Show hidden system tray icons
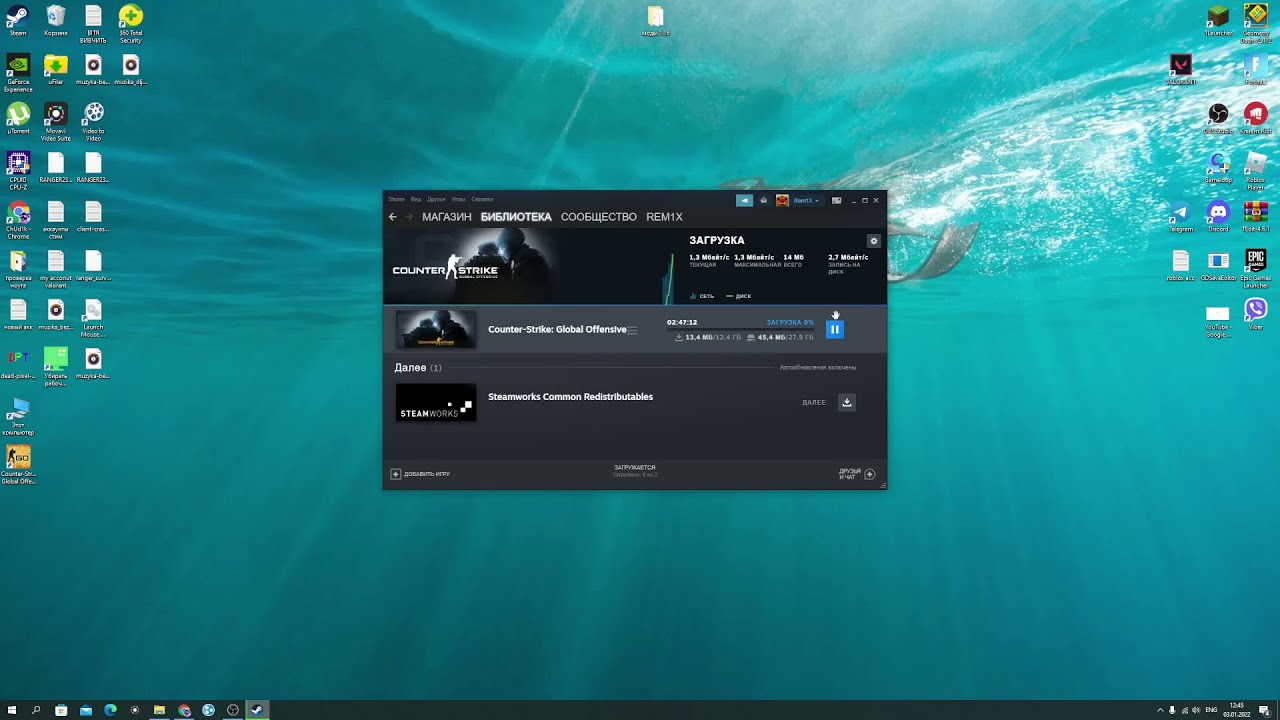This screenshot has height=720, width=1280. click(x=1160, y=710)
